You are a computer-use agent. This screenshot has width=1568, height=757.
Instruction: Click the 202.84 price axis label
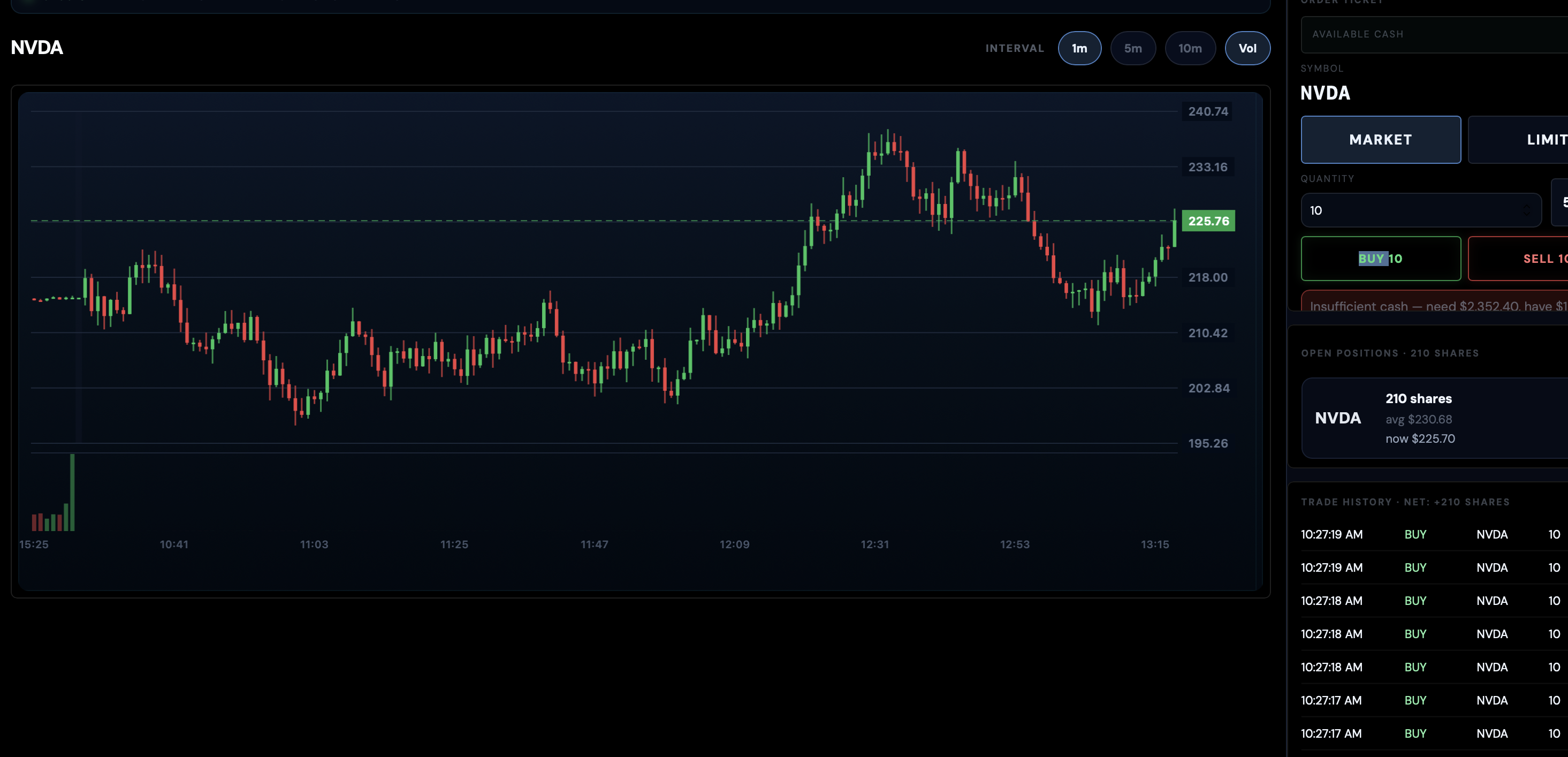(x=1208, y=388)
